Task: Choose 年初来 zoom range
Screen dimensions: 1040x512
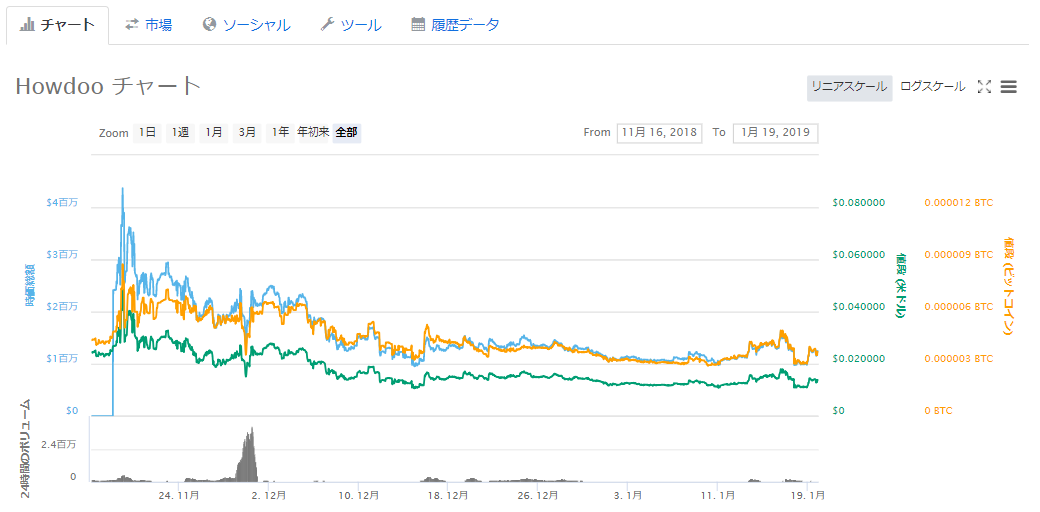Action: coord(313,132)
